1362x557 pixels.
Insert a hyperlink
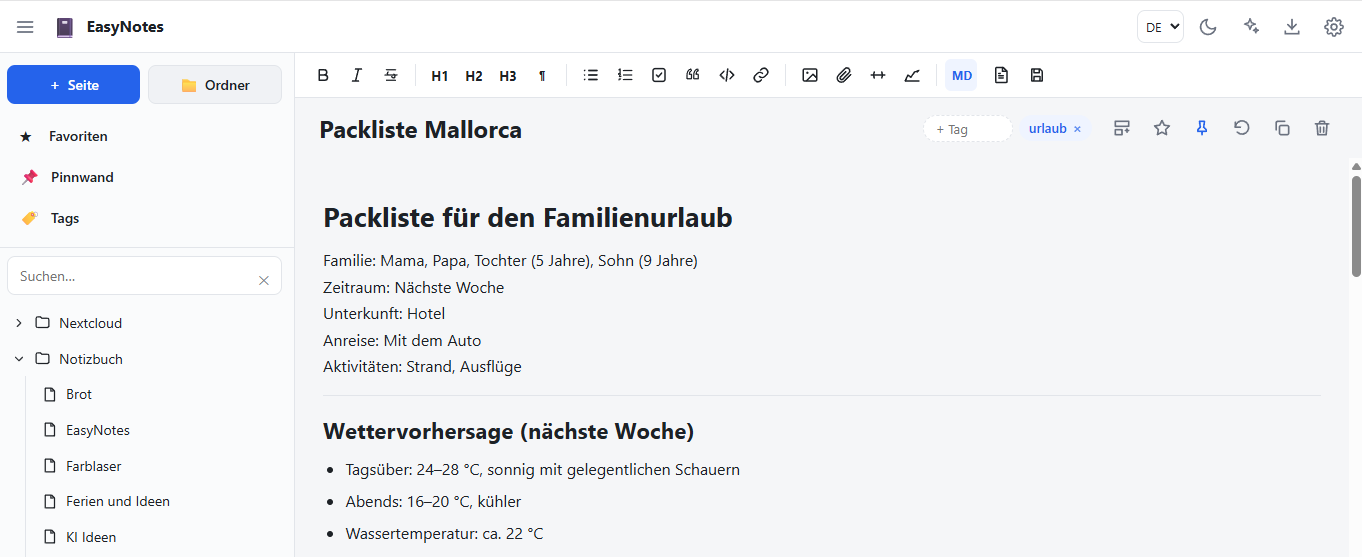point(761,75)
